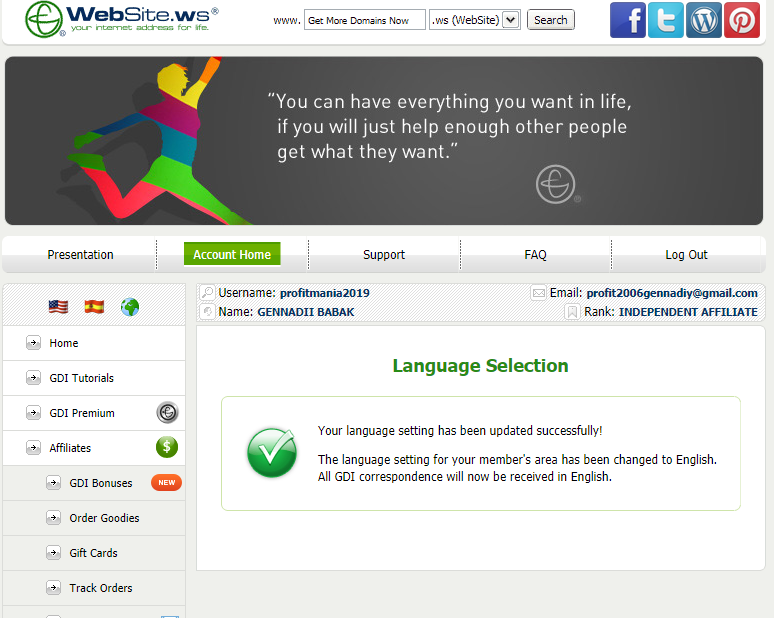Click the name GENNADII BABAK
The height and width of the screenshot is (618, 774).
point(306,312)
